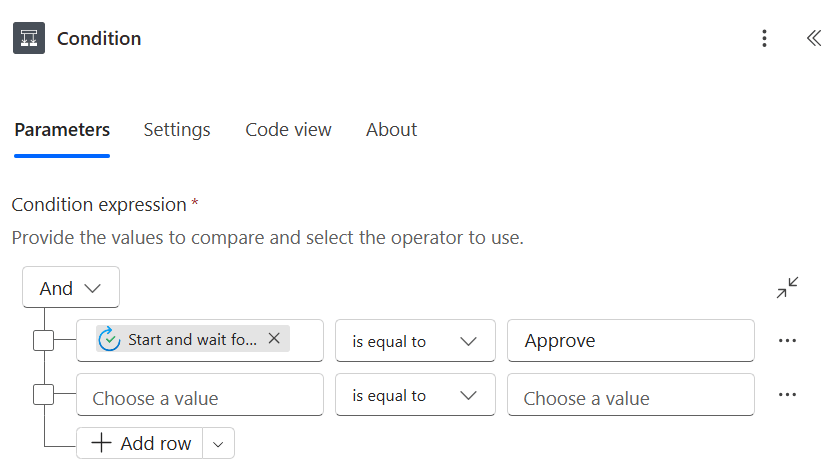Image resolution: width=832 pixels, height=469 pixels.
Task: Switch to the Settings tab
Action: pyautogui.click(x=177, y=130)
